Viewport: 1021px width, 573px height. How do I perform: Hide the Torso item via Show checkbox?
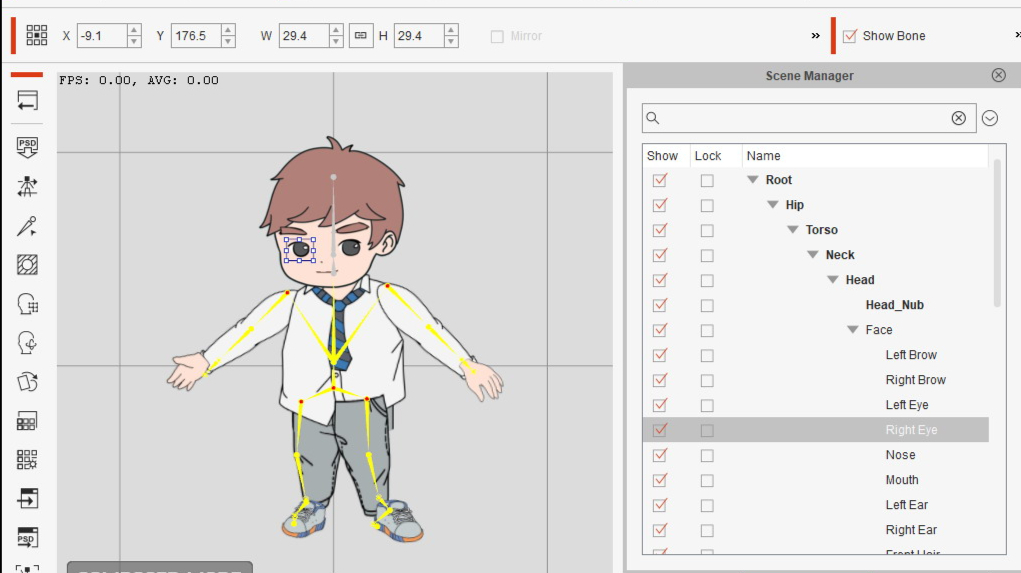coord(660,230)
